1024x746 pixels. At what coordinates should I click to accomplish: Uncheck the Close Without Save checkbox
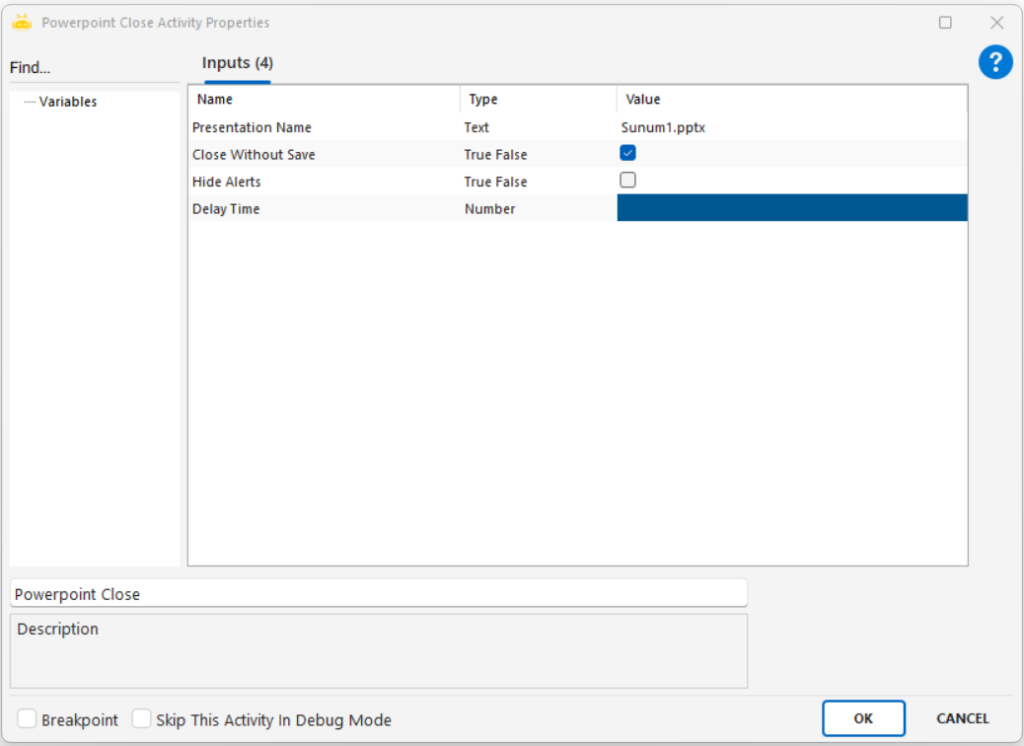[628, 153]
